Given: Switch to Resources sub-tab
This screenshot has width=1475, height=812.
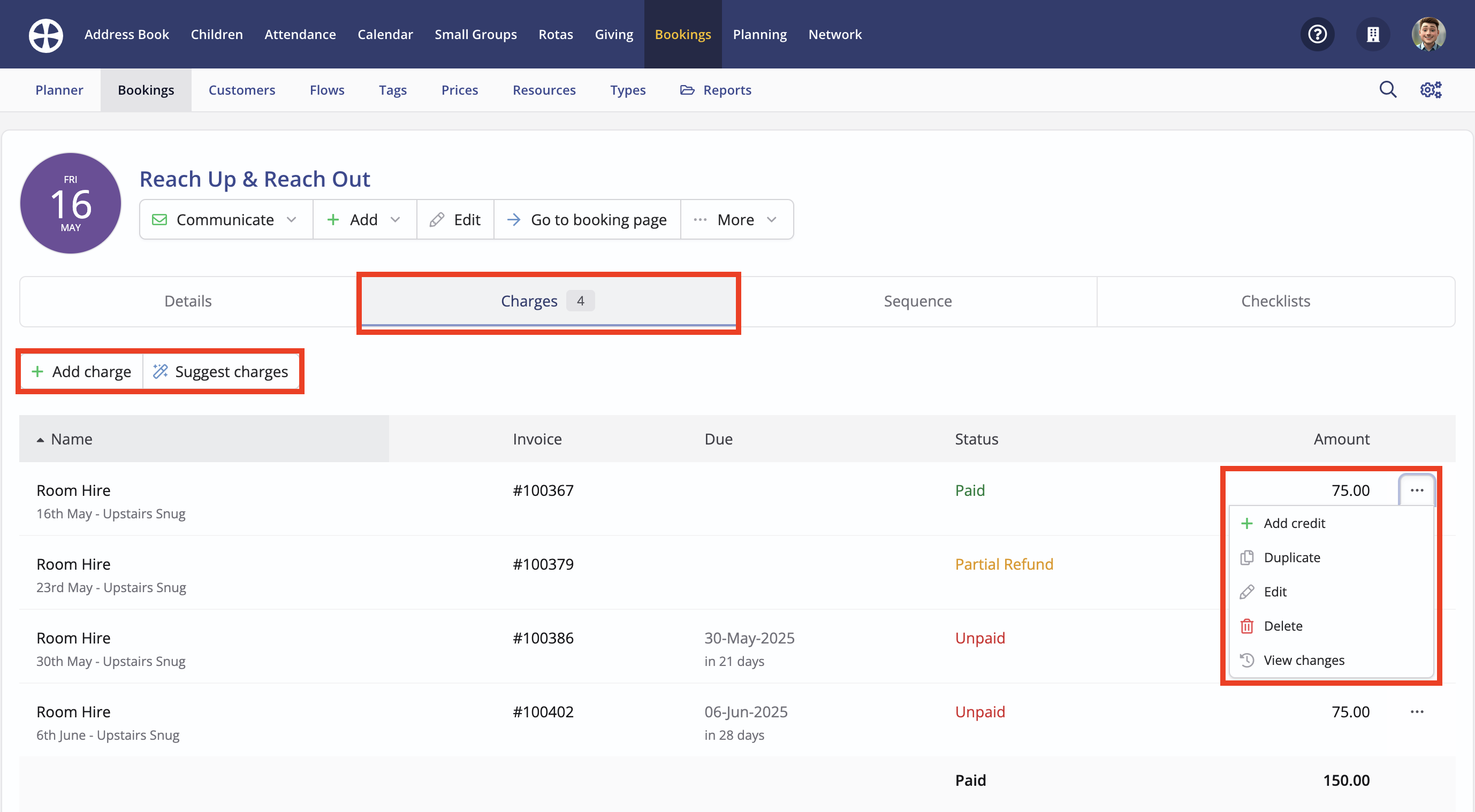Looking at the screenshot, I should [544, 90].
